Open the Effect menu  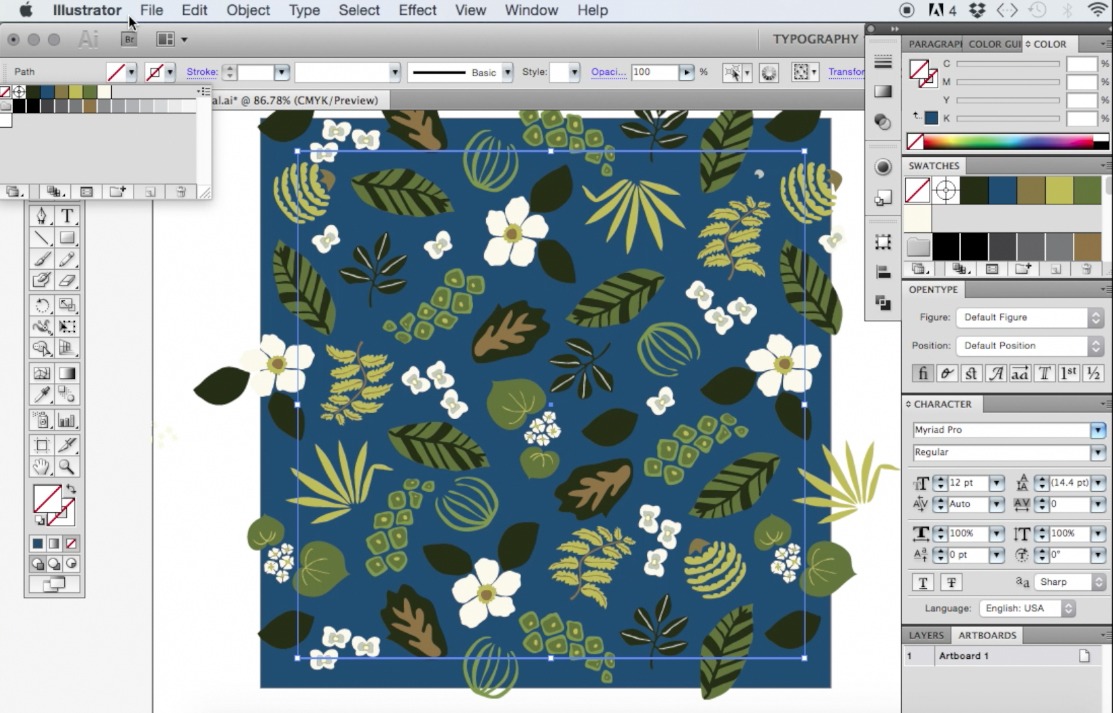(x=417, y=11)
